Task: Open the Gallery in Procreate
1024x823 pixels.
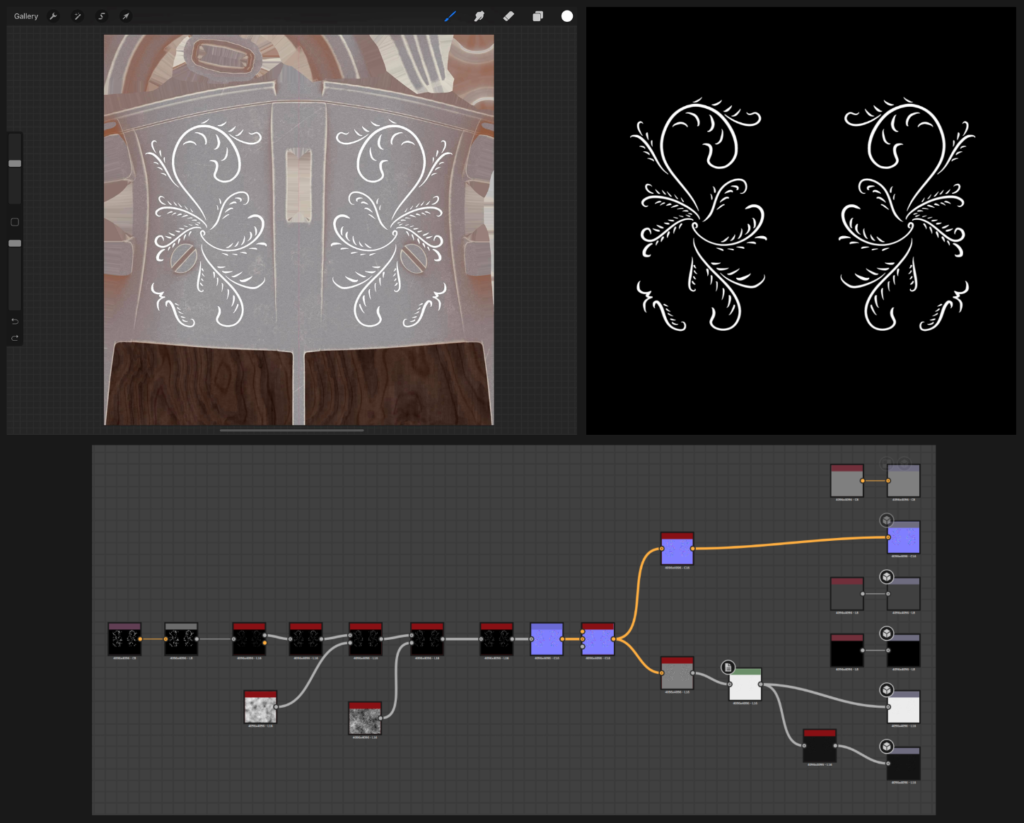Action: pos(26,16)
